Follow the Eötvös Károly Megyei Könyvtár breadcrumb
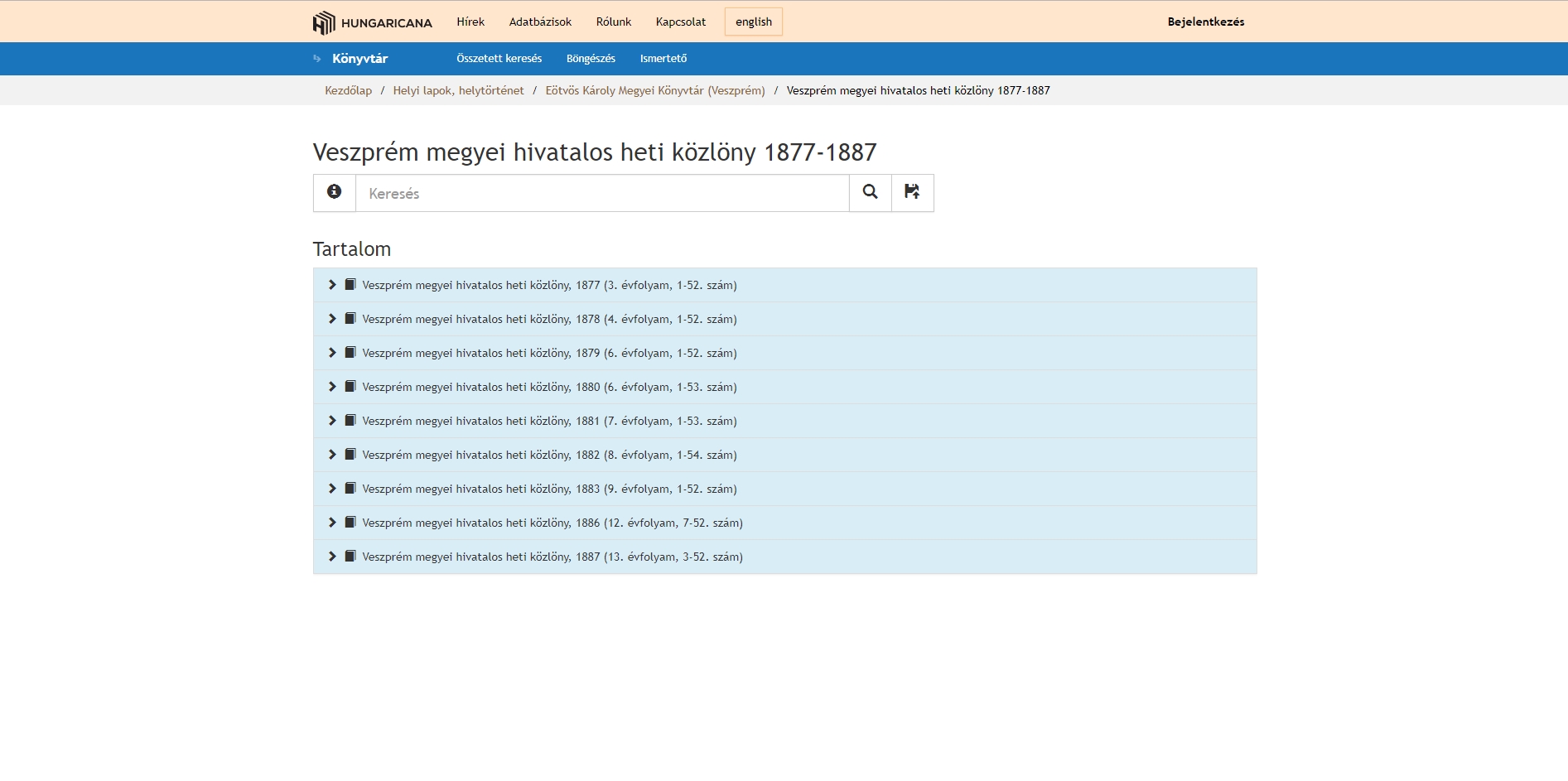 (x=655, y=90)
